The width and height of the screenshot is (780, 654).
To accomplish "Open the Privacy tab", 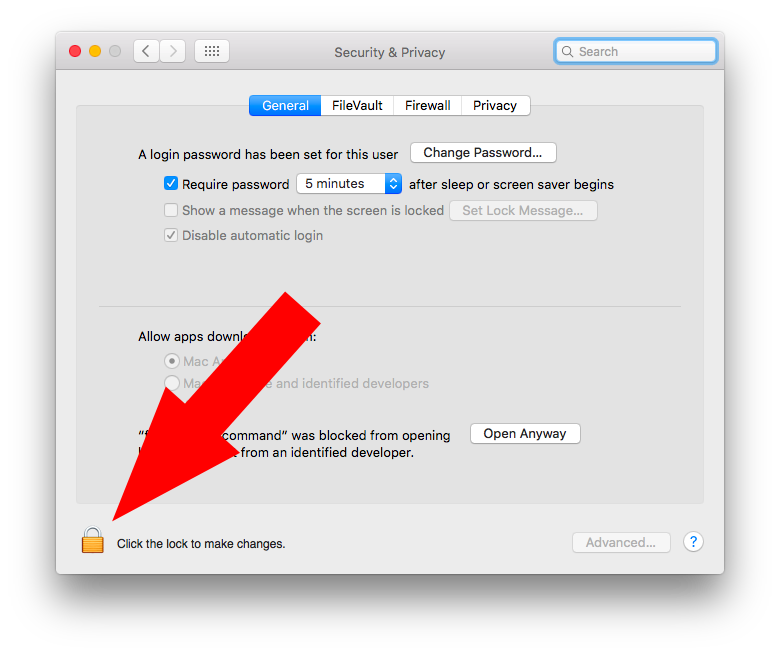I will tap(495, 105).
